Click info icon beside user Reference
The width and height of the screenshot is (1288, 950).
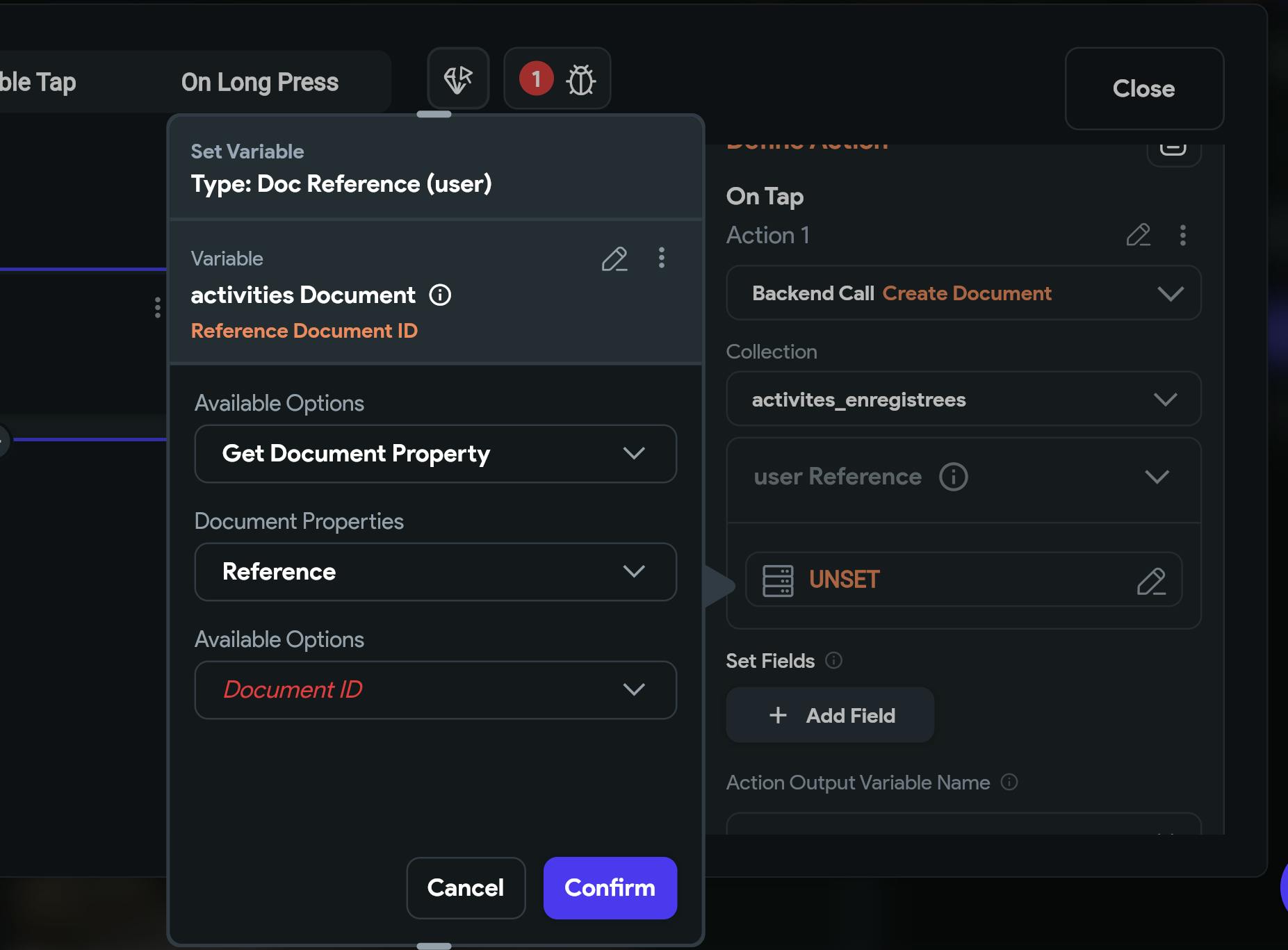pyautogui.click(x=953, y=477)
